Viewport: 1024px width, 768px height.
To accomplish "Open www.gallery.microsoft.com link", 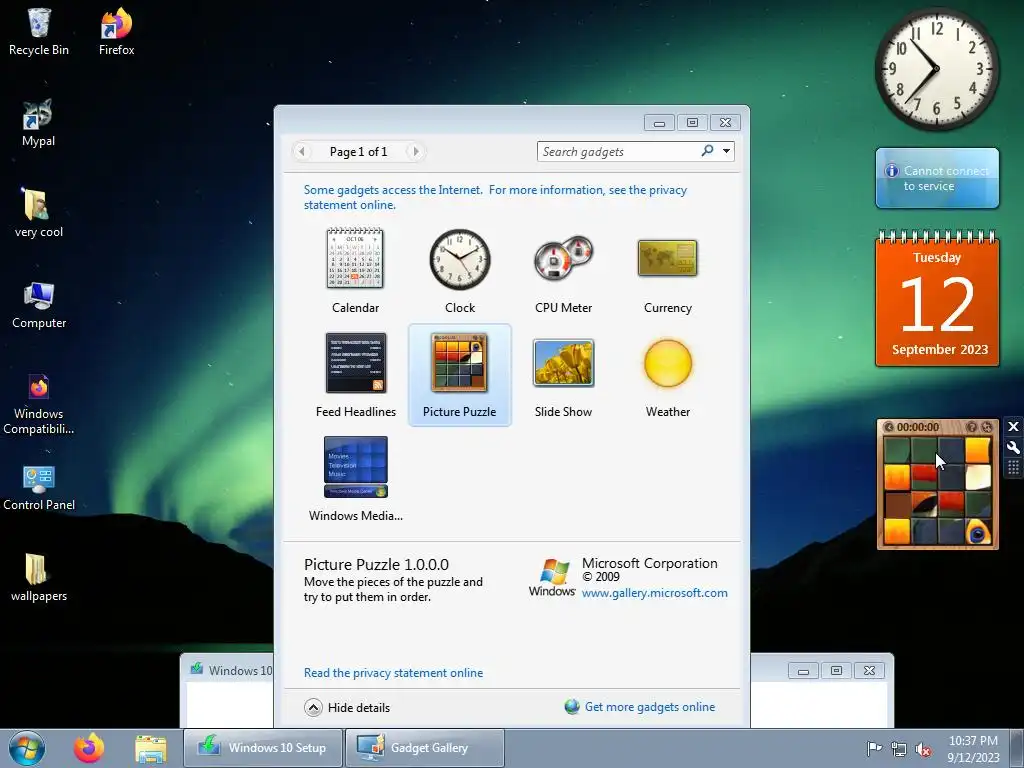I will 654,593.
